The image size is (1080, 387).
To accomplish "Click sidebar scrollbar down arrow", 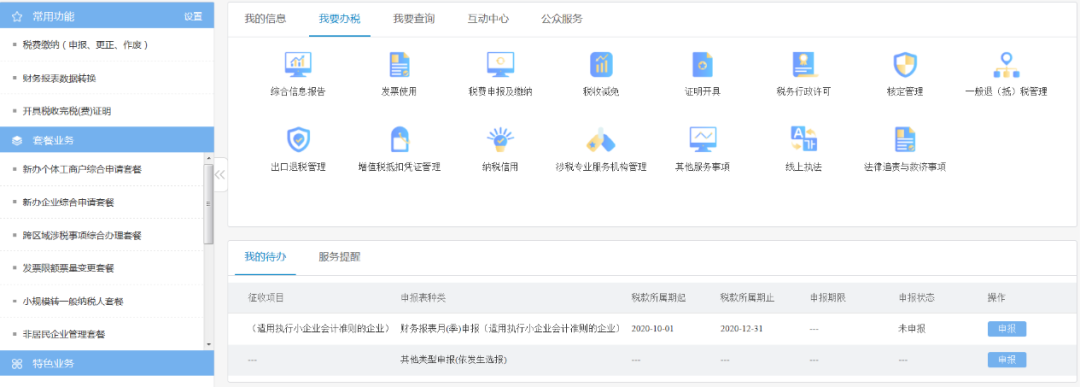I will pyautogui.click(x=209, y=344).
